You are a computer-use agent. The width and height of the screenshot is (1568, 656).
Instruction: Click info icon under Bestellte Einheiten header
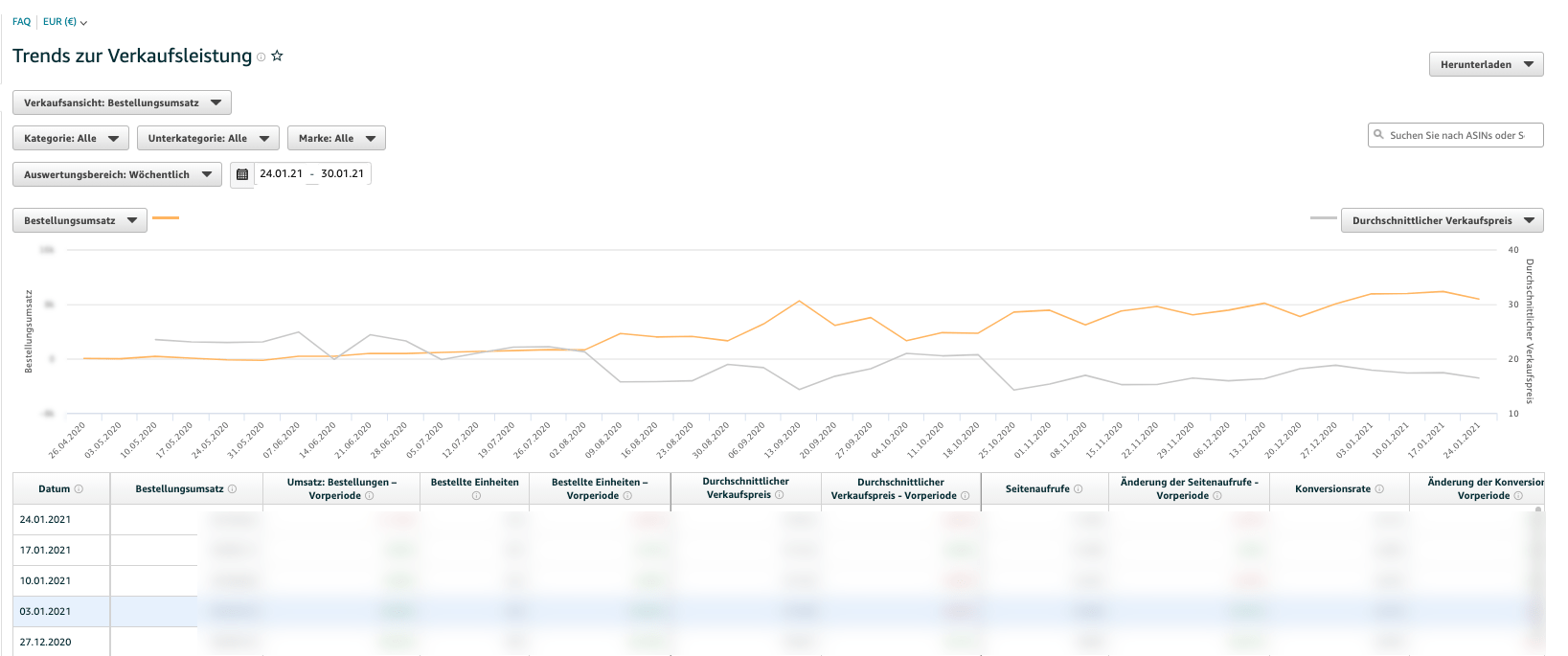(476, 496)
